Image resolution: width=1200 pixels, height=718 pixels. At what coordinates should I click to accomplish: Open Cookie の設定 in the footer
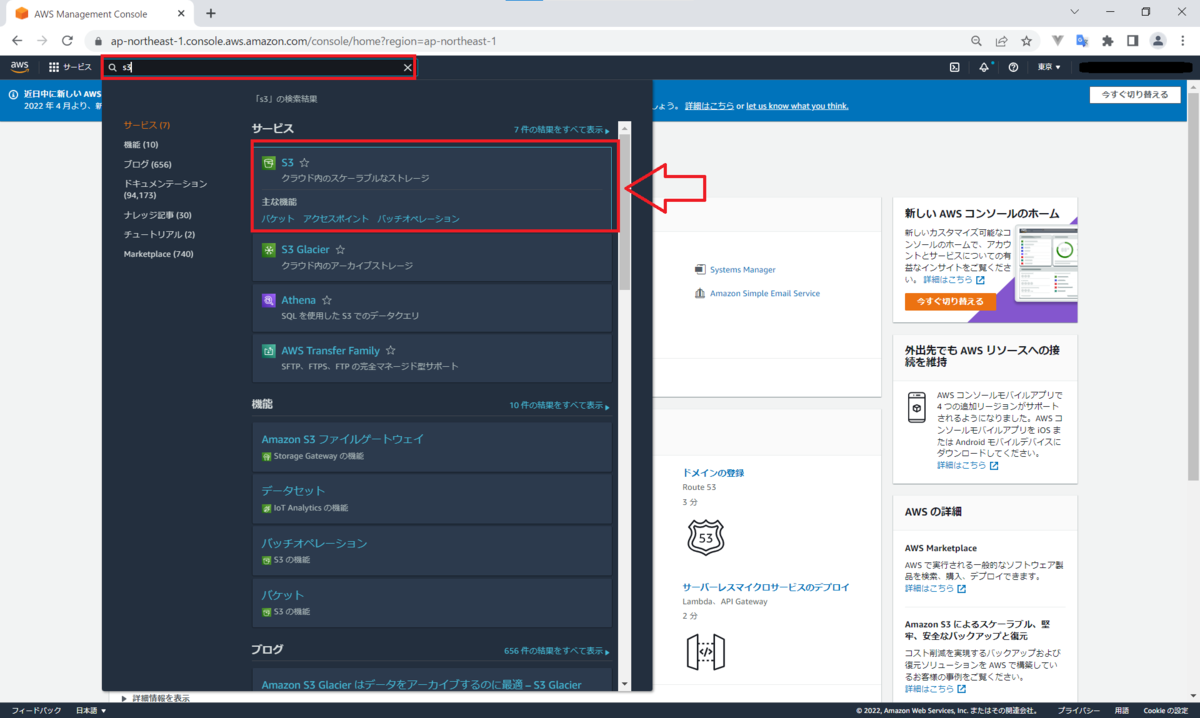1166,711
